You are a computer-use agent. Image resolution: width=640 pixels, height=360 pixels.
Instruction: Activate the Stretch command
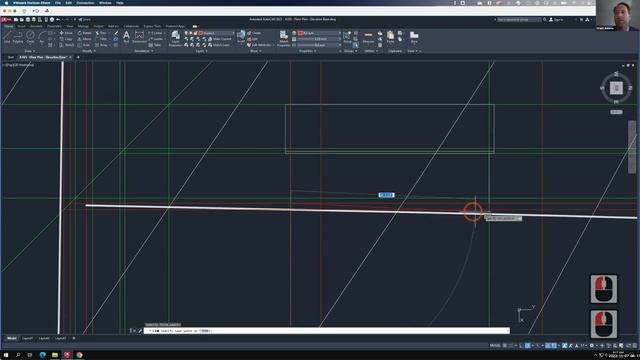point(66,45)
